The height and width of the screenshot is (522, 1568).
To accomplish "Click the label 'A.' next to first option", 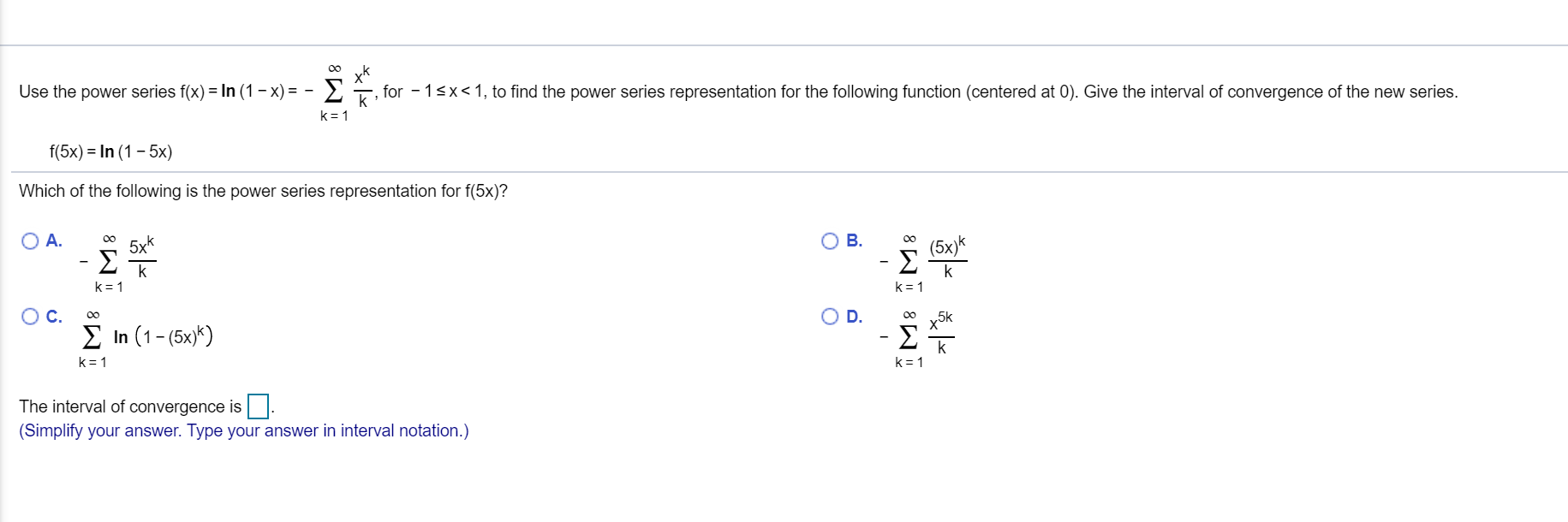I will [x=54, y=240].
